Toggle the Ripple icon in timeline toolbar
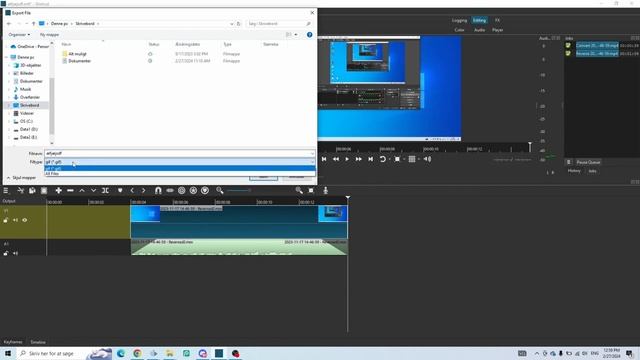640x360 pixels. 182,190
